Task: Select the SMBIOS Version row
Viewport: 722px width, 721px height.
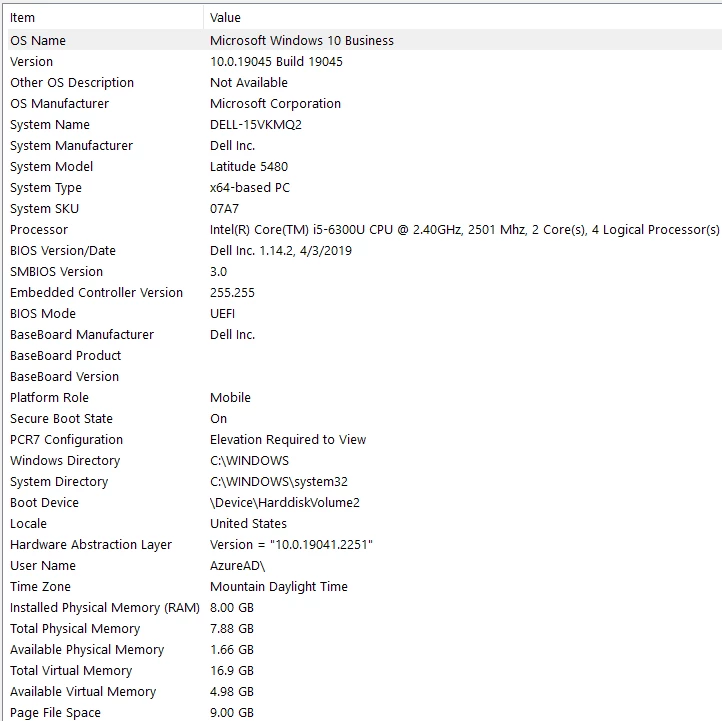Action: [x=56, y=272]
